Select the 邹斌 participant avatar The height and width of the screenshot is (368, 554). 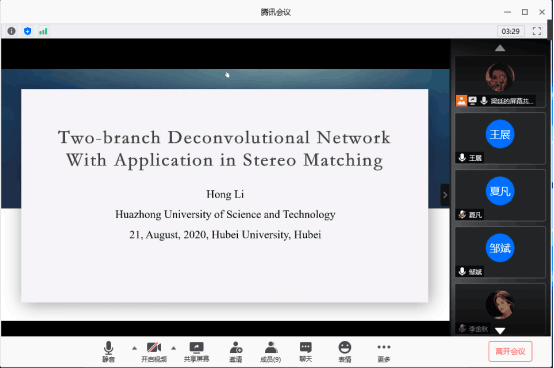pyautogui.click(x=500, y=248)
